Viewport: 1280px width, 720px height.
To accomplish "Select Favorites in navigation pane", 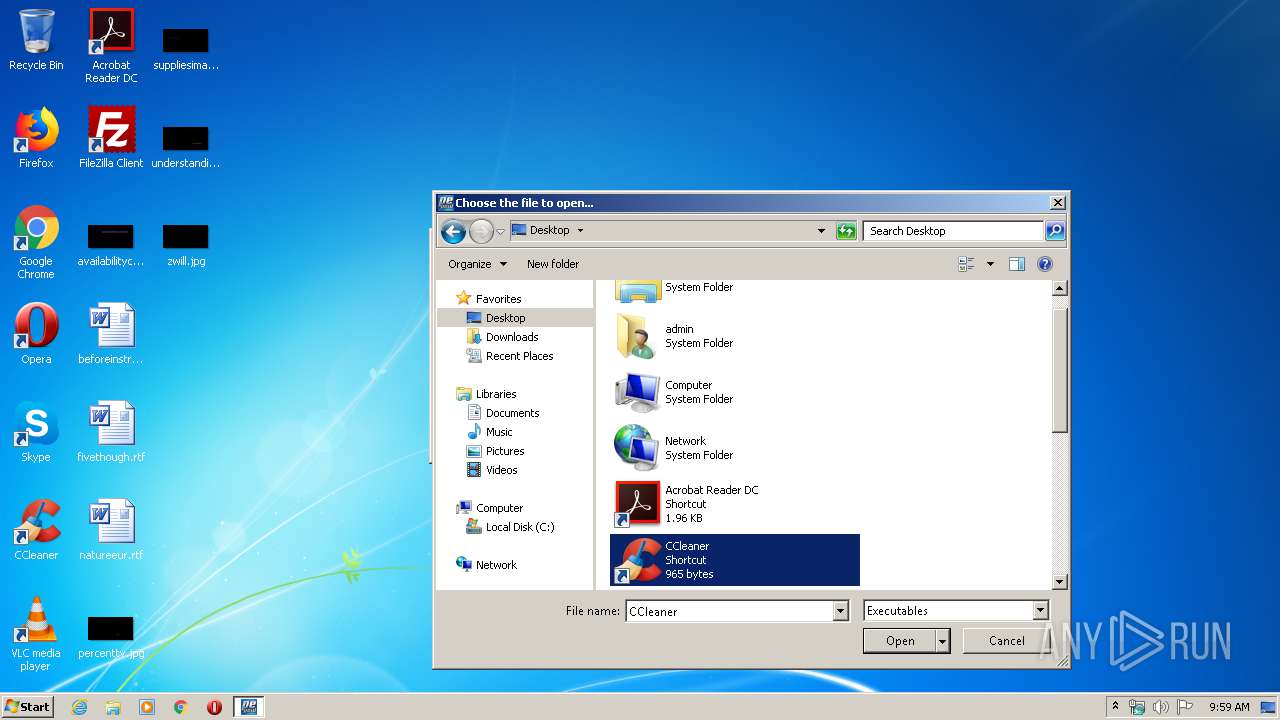I will coord(498,299).
